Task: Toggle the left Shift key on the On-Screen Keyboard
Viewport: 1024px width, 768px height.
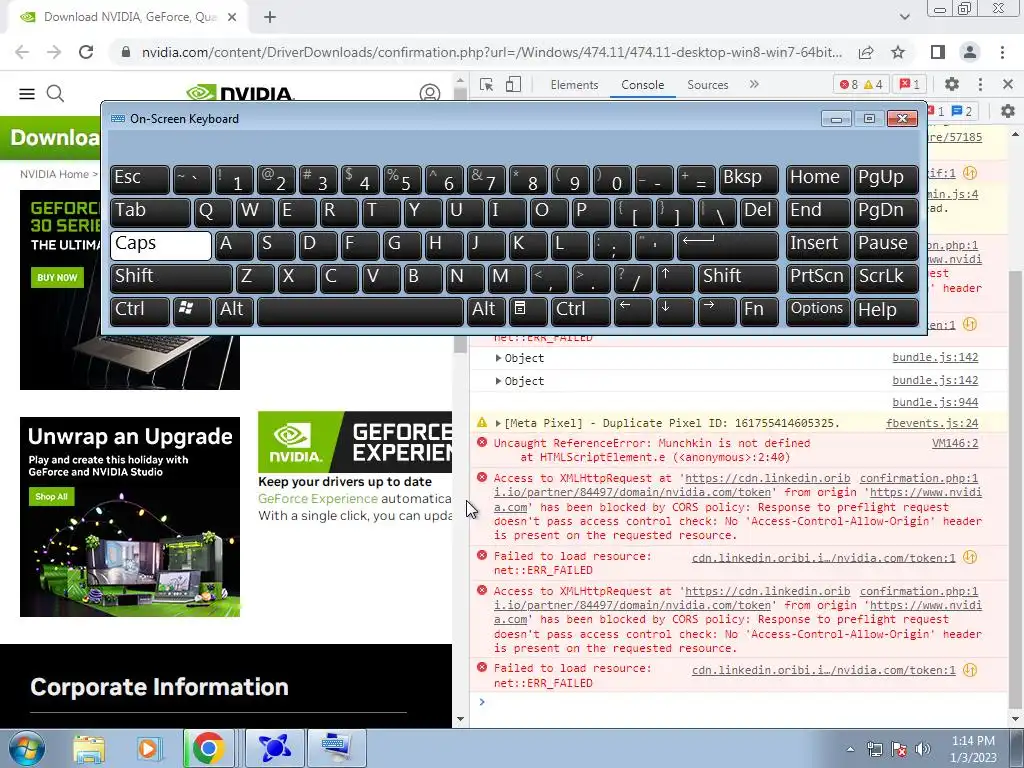Action: pyautogui.click(x=171, y=278)
